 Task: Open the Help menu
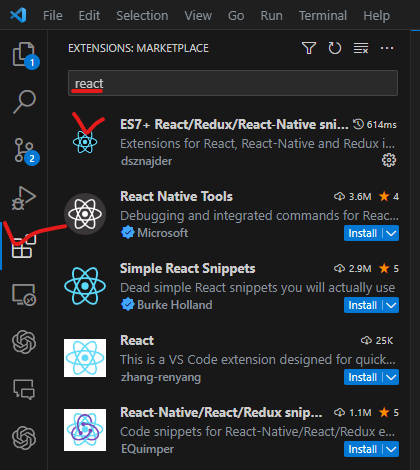pos(376,16)
